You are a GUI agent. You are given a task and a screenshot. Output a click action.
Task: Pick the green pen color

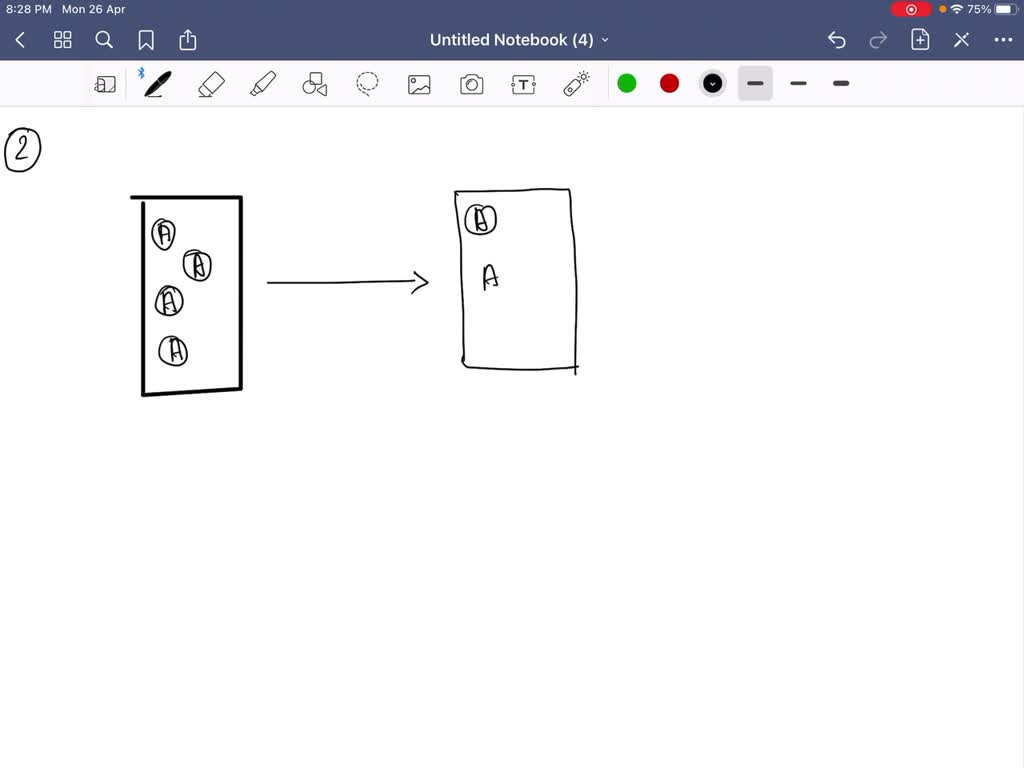click(x=627, y=84)
